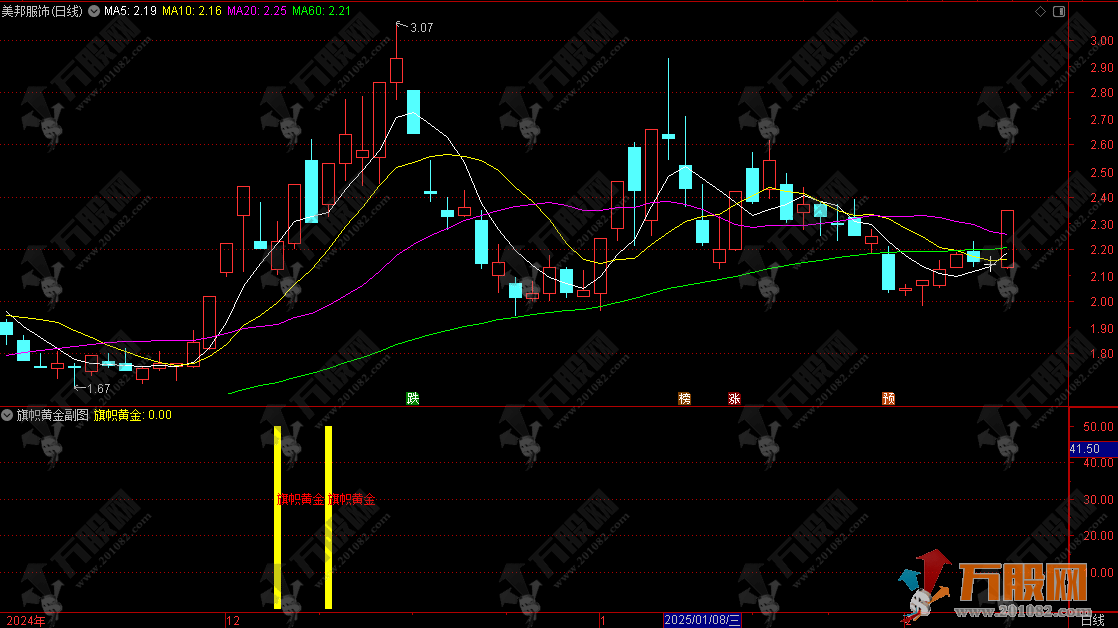Click the 2.00 price axis label

coord(1102,302)
